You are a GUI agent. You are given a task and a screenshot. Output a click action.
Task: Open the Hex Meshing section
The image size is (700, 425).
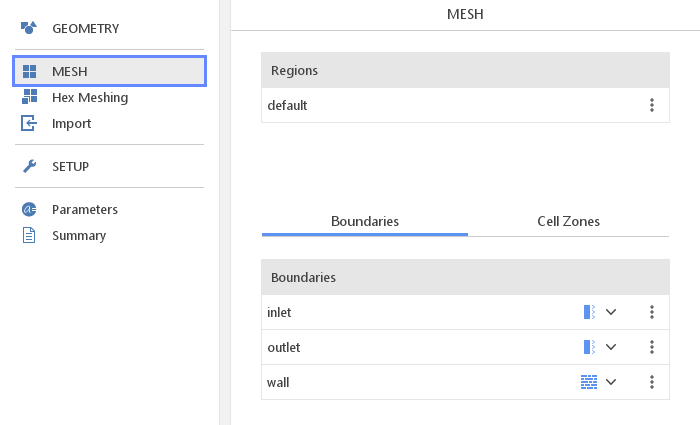tap(90, 97)
